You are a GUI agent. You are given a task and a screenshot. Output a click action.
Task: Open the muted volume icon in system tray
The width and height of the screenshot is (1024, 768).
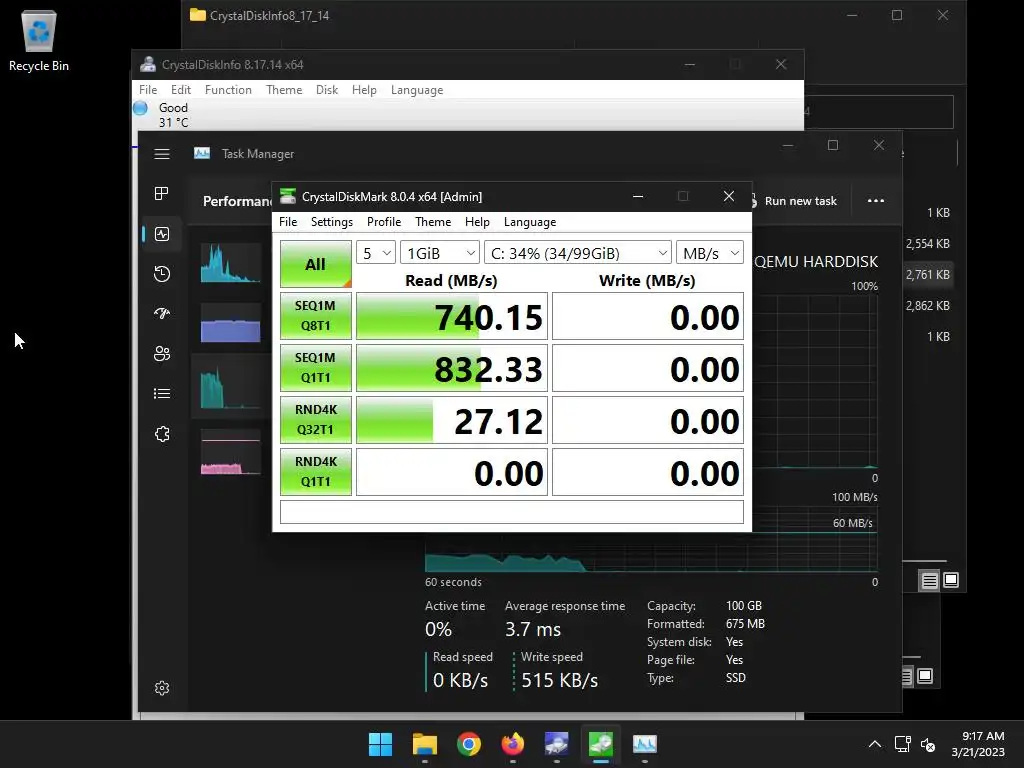click(x=927, y=744)
